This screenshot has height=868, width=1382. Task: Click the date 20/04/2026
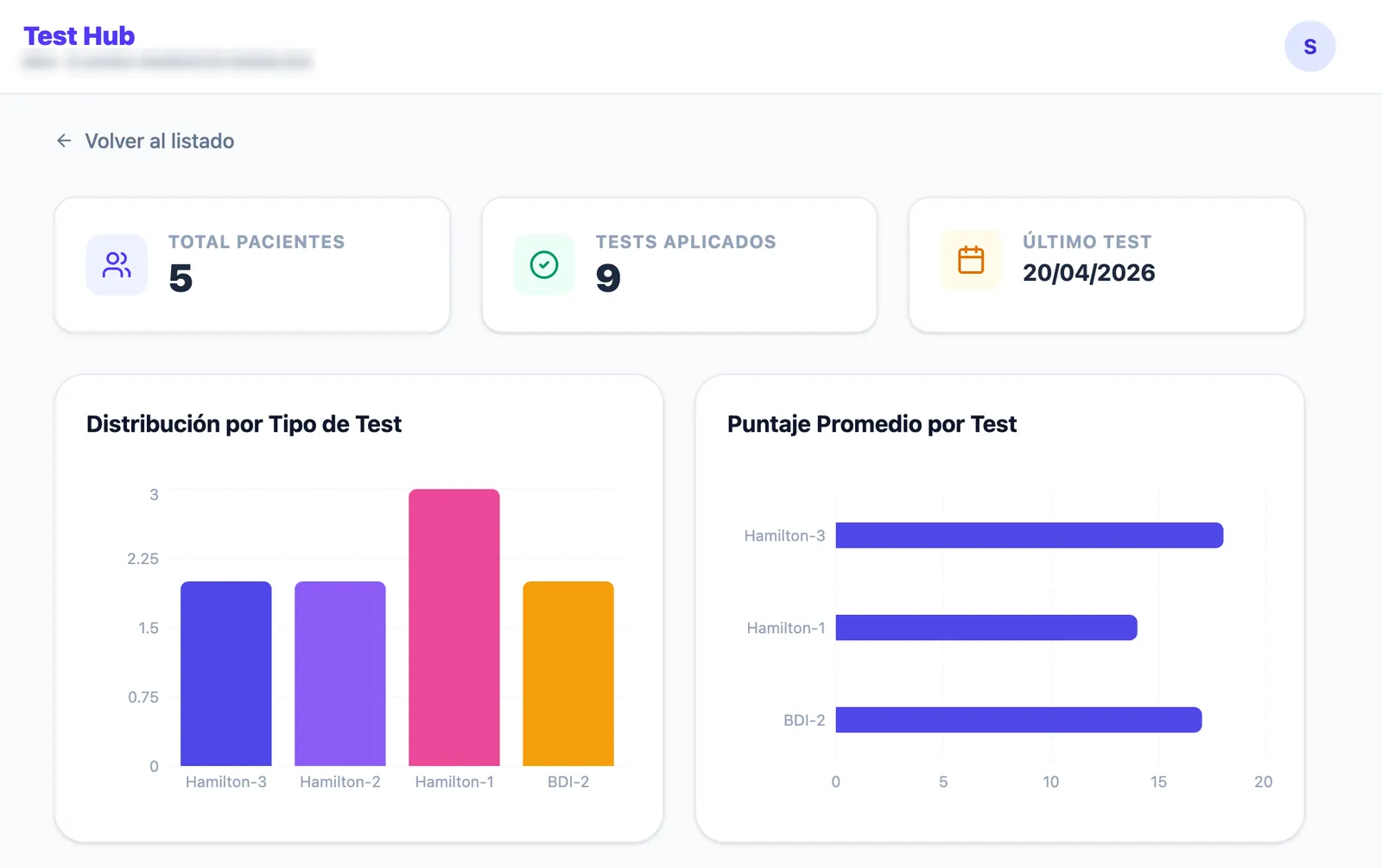1089,273
